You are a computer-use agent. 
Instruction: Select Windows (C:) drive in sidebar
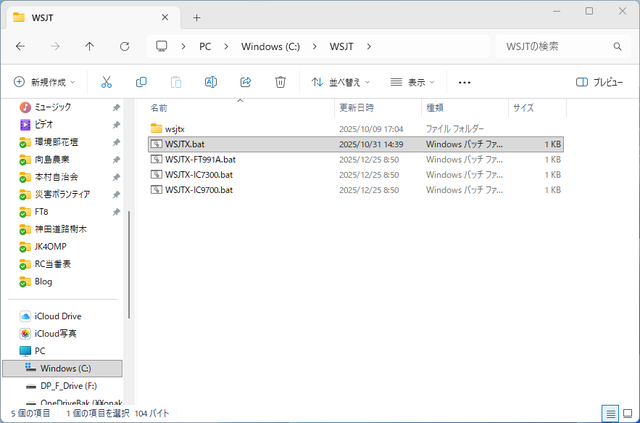coord(62,368)
